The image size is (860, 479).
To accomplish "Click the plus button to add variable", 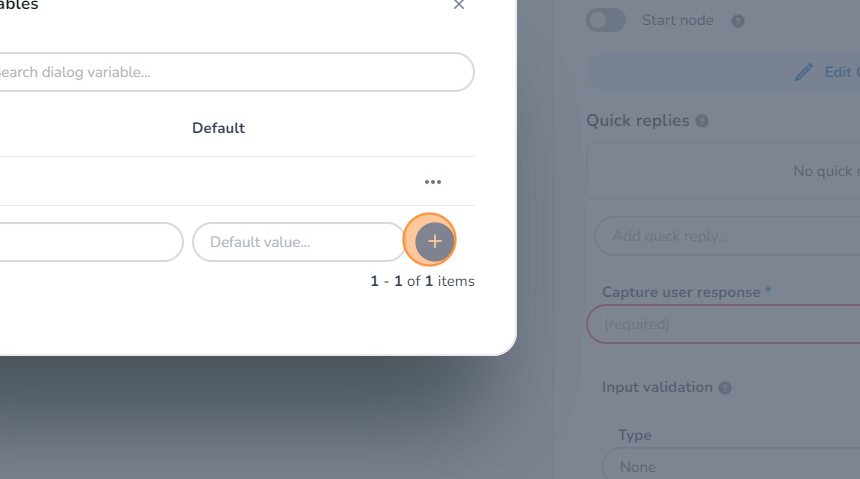I will tap(434, 241).
